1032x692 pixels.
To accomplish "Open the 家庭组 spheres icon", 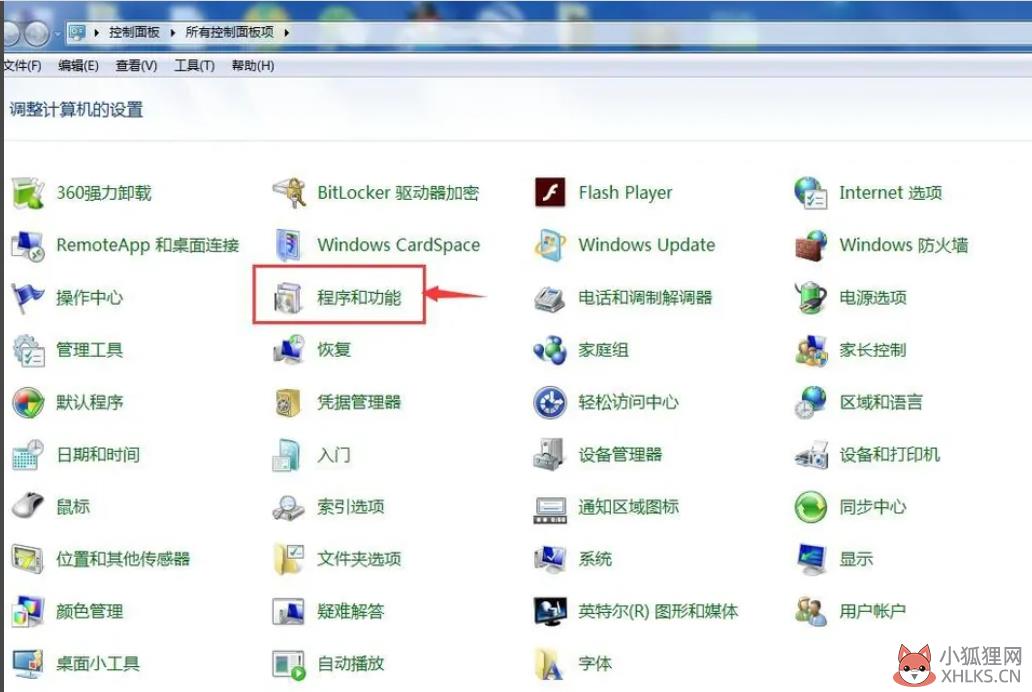I will tap(550, 350).
